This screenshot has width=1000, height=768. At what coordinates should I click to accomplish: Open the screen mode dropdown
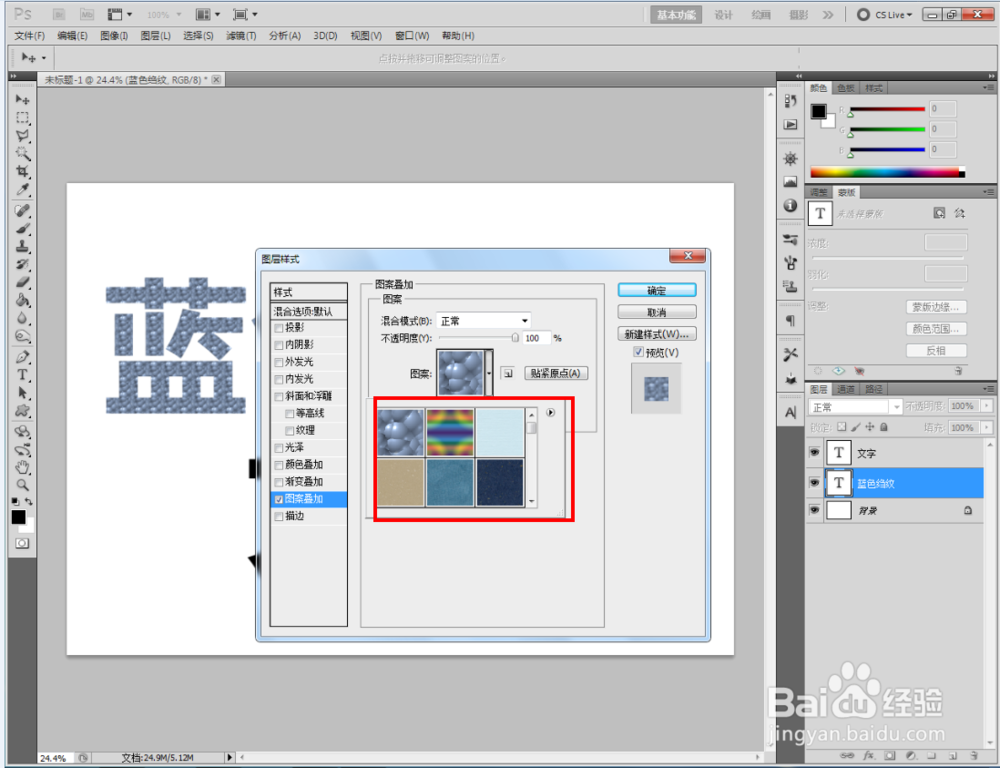245,14
